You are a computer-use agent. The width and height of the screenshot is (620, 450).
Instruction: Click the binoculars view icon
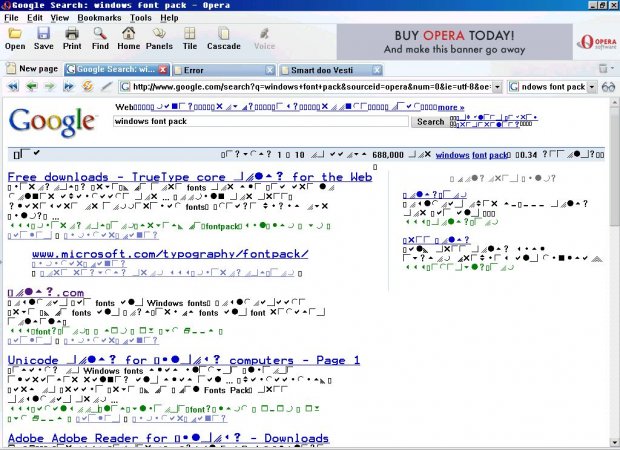(608, 87)
